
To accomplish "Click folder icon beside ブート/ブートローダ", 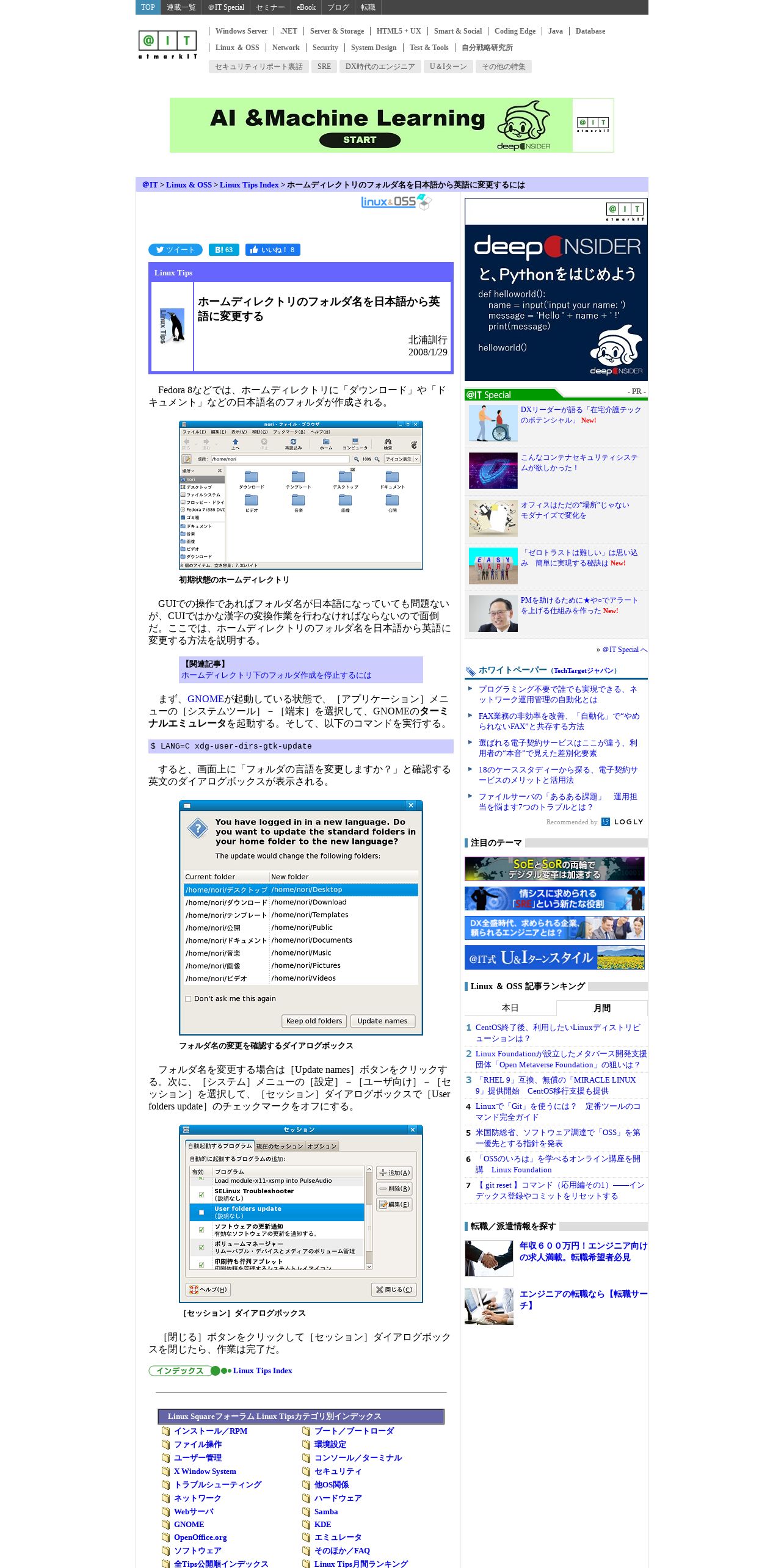I will [306, 1431].
